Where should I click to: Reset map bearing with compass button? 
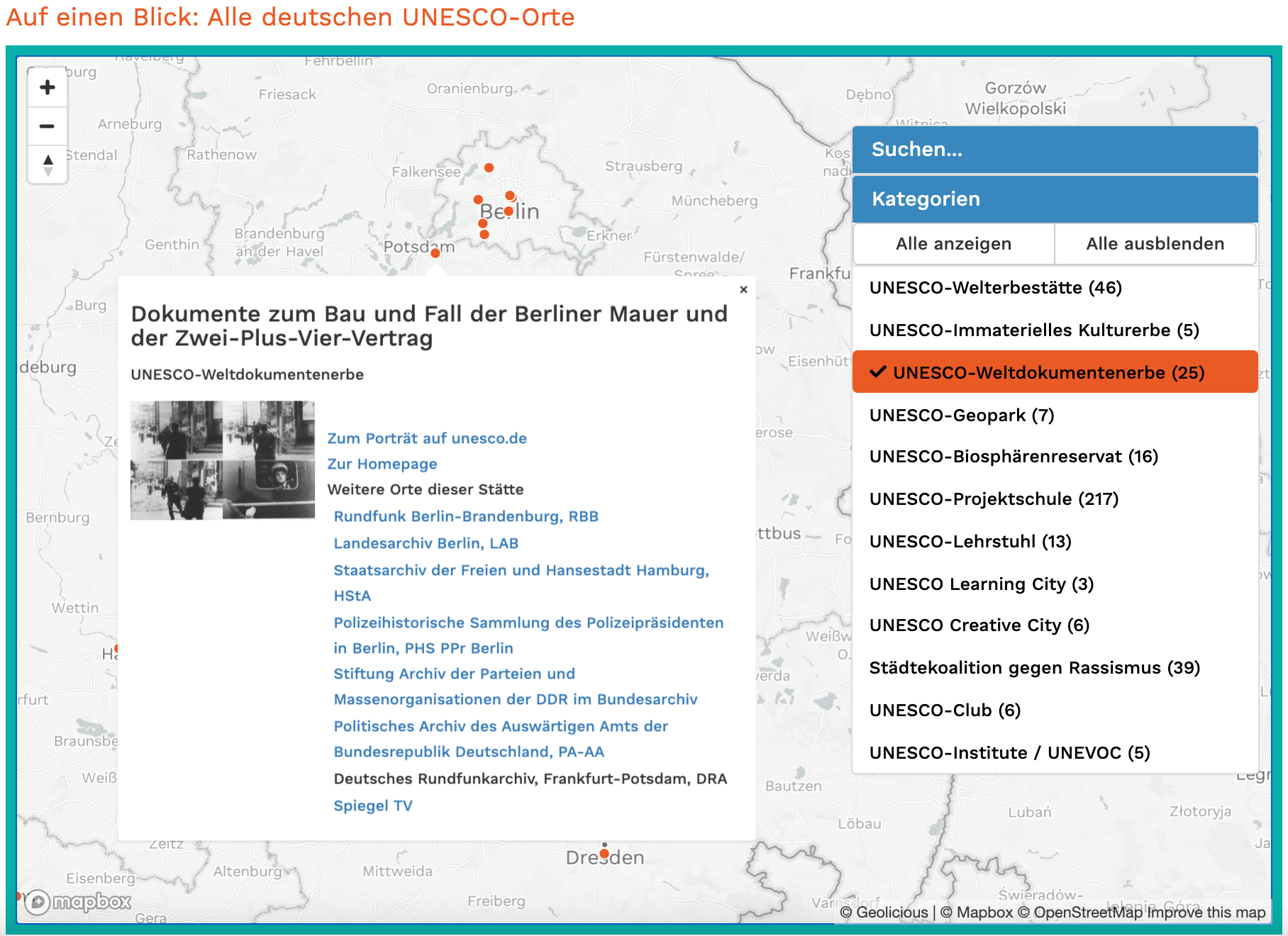pos(48,165)
